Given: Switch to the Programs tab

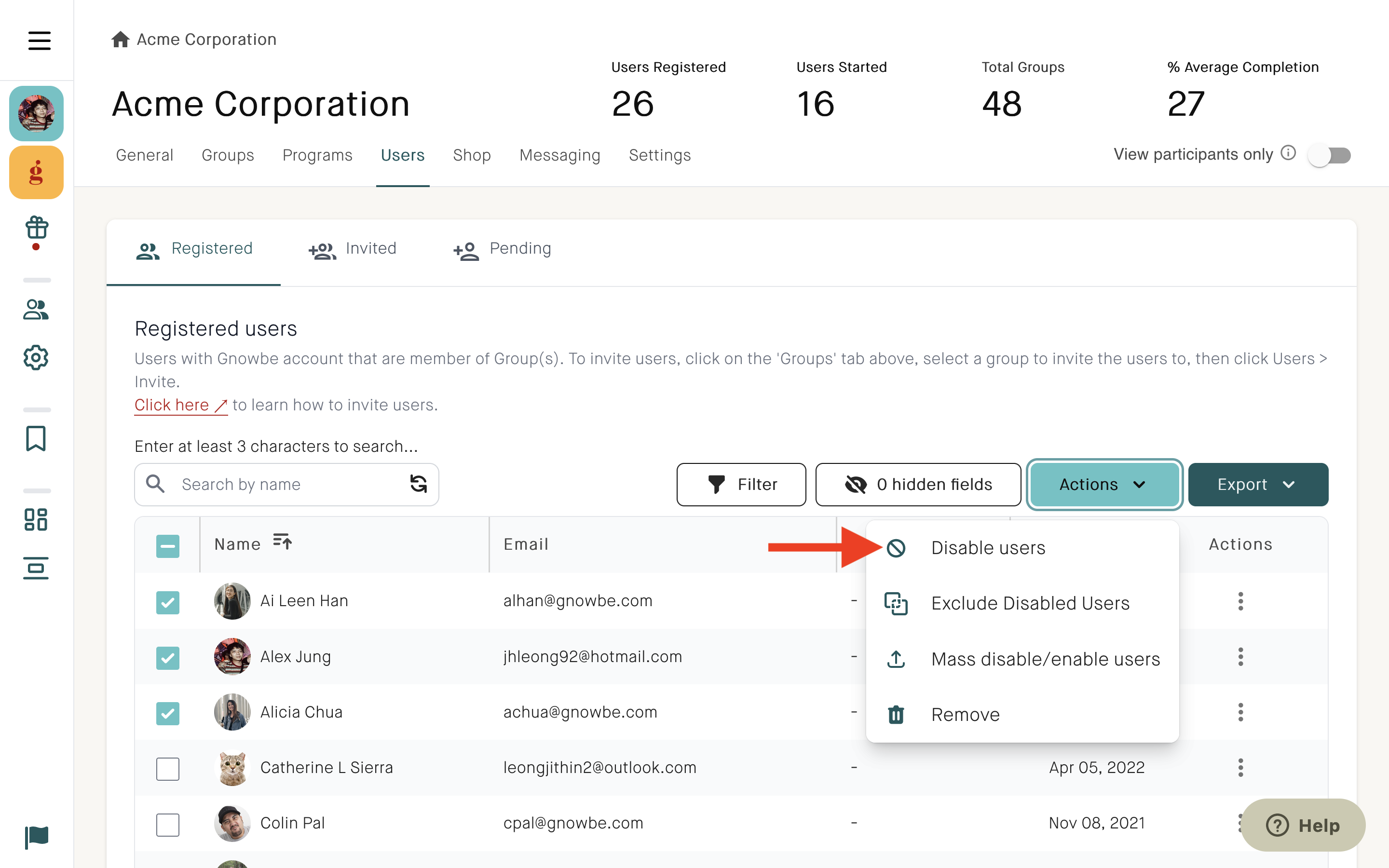Looking at the screenshot, I should pyautogui.click(x=317, y=155).
